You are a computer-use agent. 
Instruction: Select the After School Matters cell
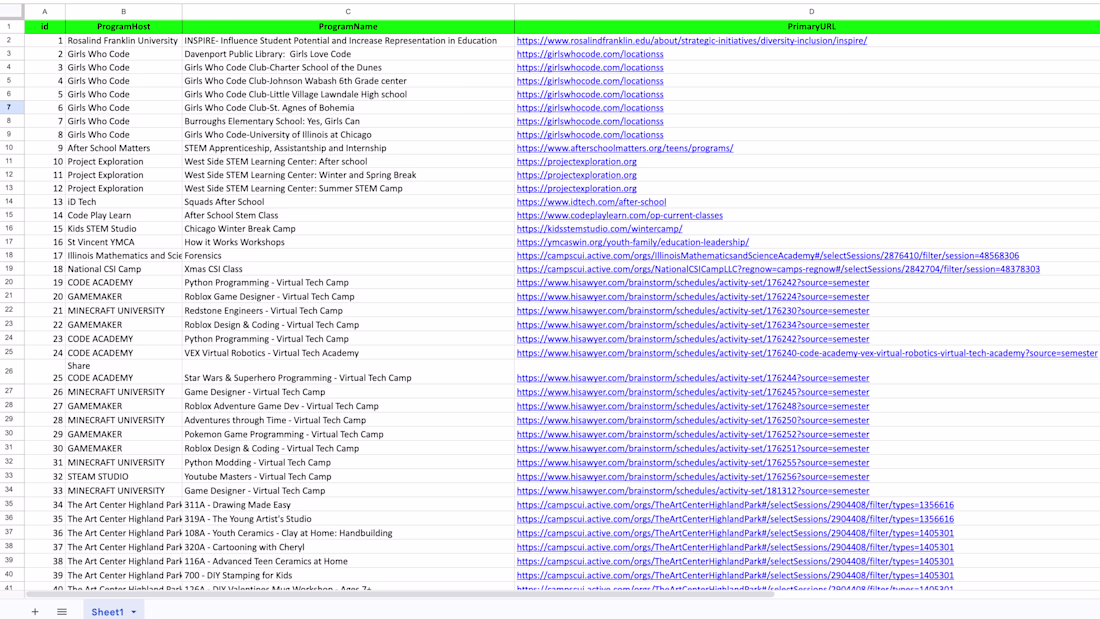tap(123, 148)
